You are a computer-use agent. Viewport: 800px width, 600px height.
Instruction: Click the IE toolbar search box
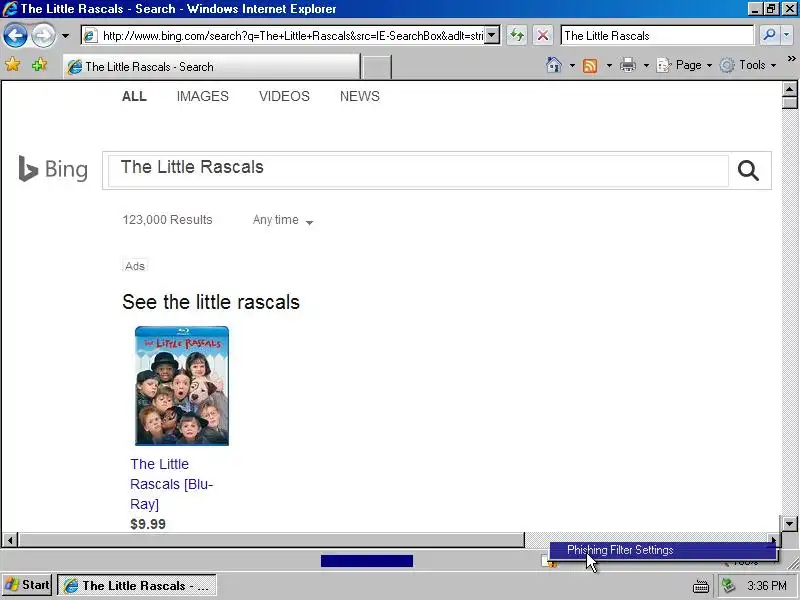pyautogui.click(x=657, y=36)
